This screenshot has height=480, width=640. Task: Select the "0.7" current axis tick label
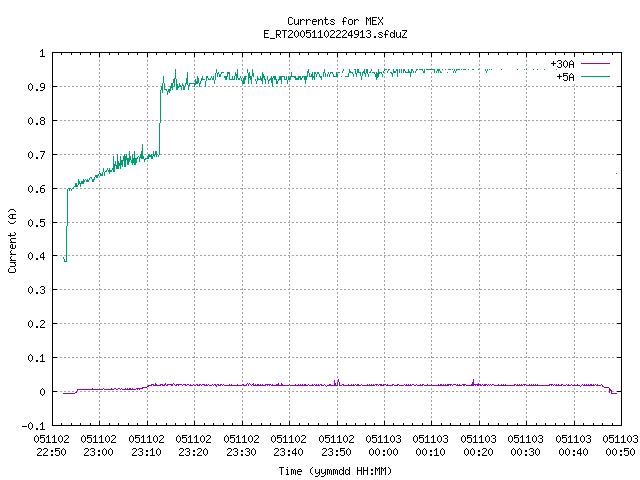tap(36, 155)
